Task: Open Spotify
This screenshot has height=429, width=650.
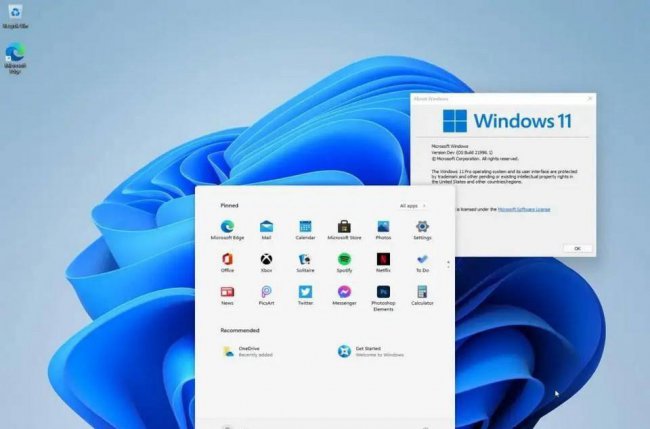Action: coord(344,263)
